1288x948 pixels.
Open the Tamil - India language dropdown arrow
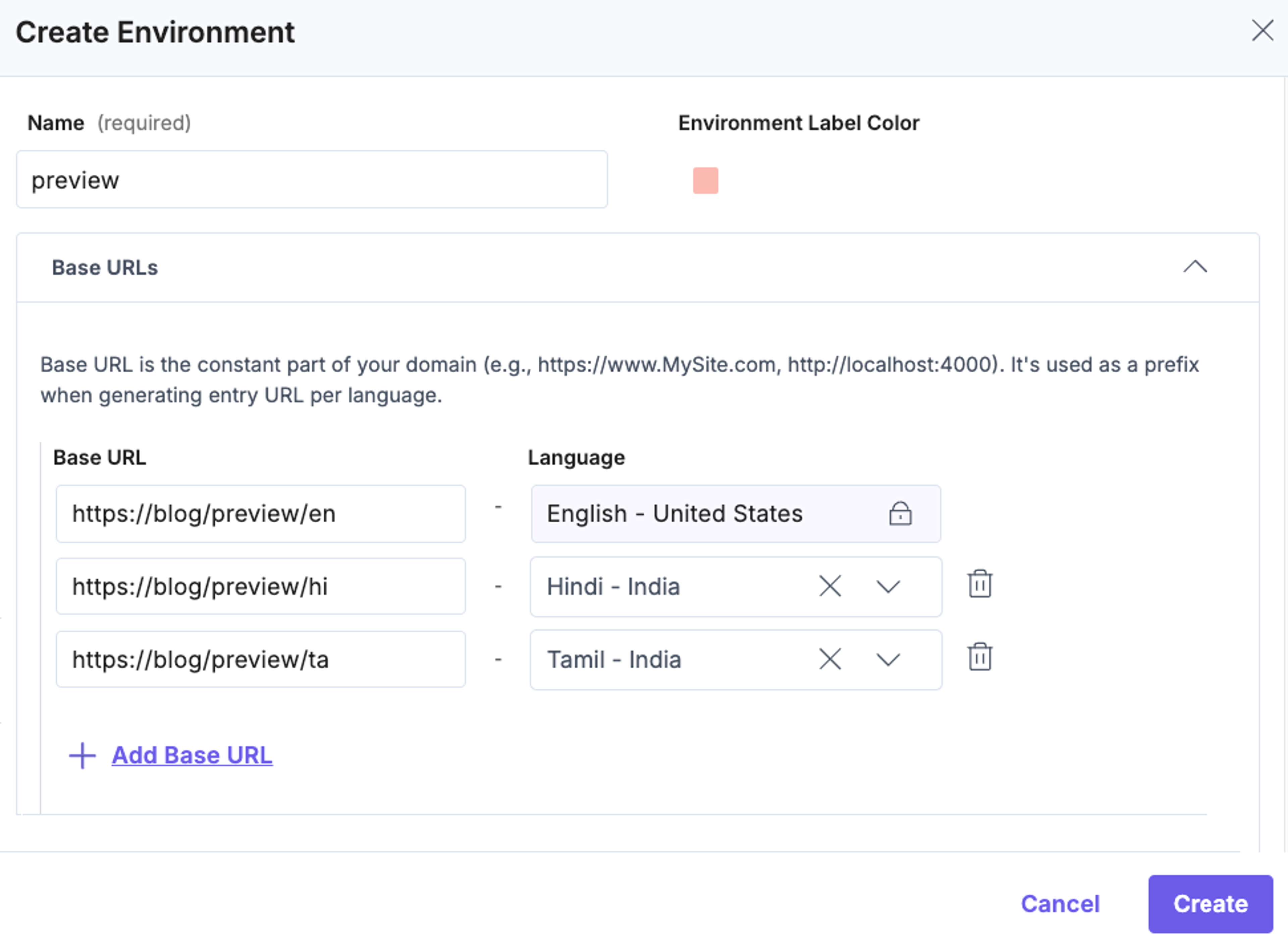click(x=888, y=660)
